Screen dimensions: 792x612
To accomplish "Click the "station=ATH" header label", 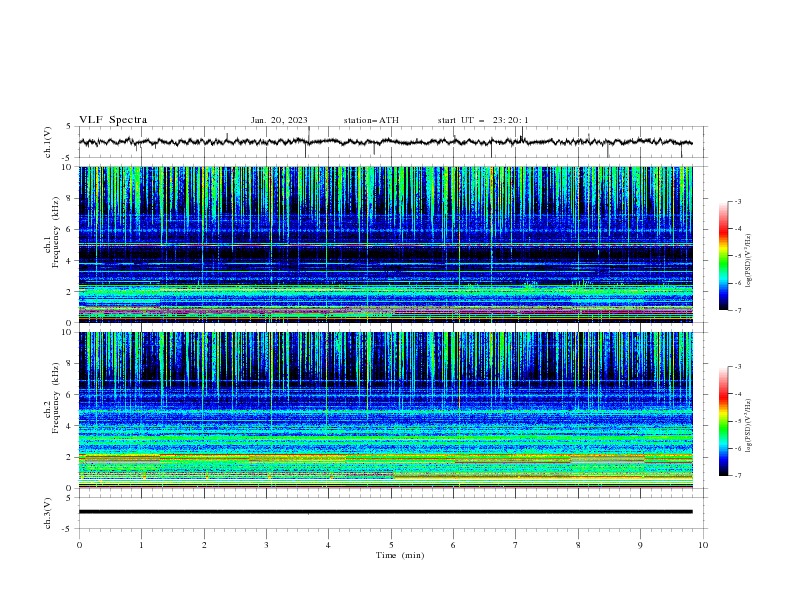I will click(x=371, y=120).
